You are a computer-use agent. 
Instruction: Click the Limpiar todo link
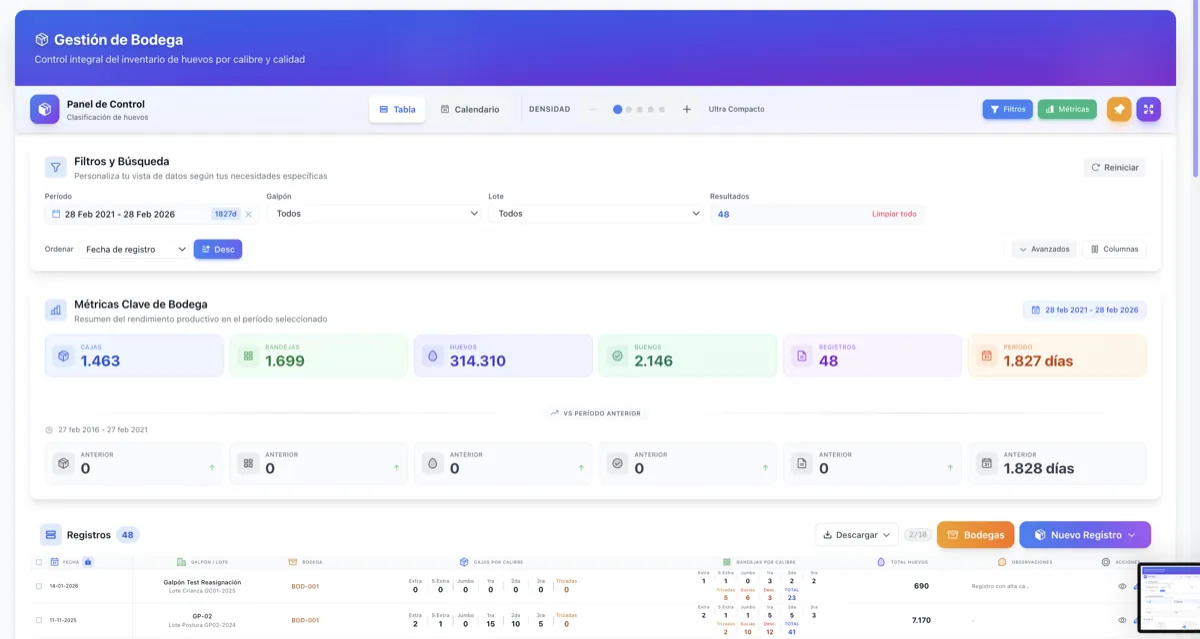click(894, 214)
